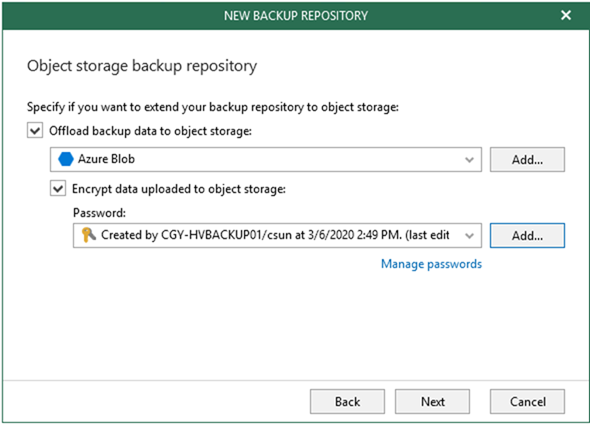Click the 'Object storage backup repository' heading
Viewport: 590px width, 424px height.
coord(142,66)
